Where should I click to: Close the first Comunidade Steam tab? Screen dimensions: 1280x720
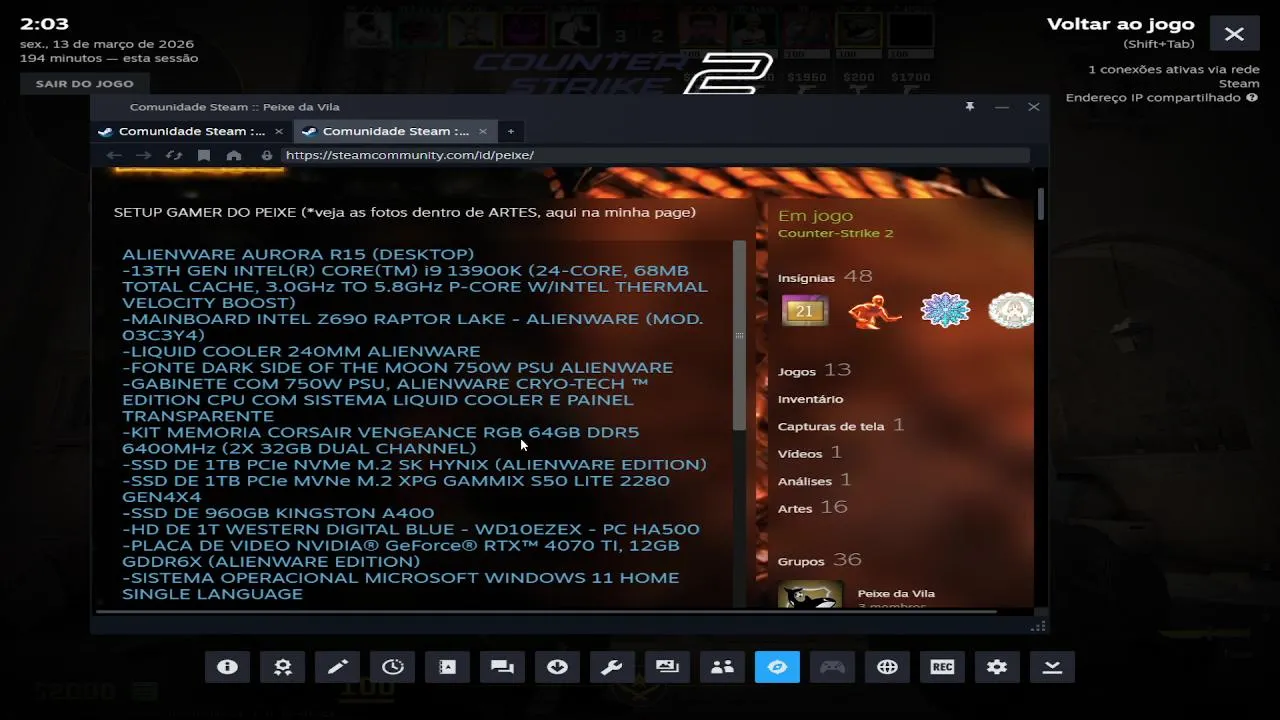coord(279,131)
